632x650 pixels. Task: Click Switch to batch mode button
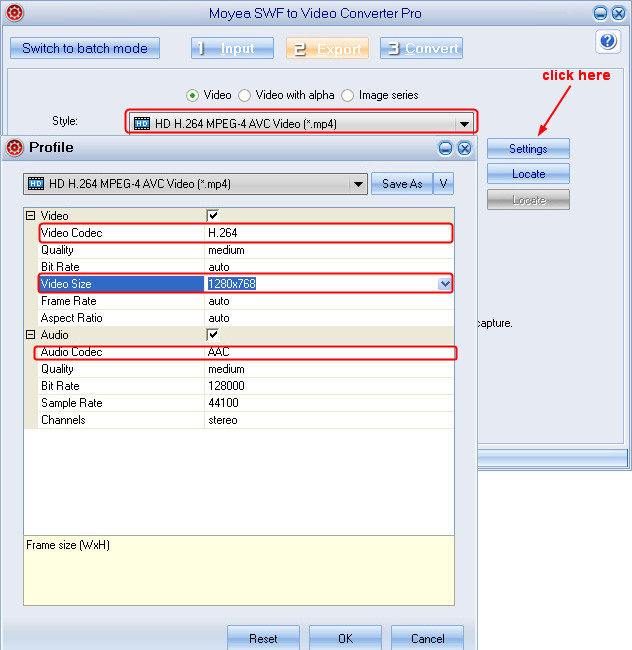coord(85,48)
